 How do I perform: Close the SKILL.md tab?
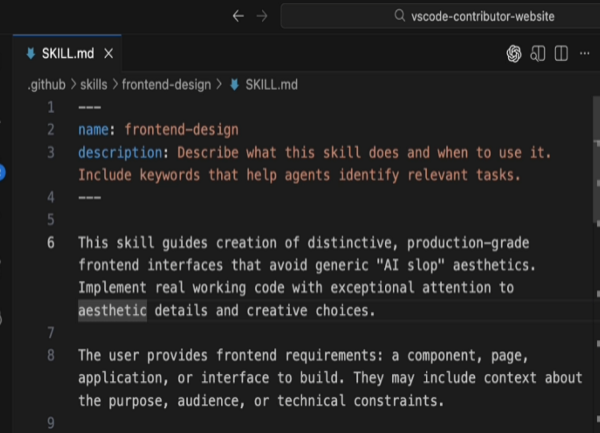(x=109, y=54)
